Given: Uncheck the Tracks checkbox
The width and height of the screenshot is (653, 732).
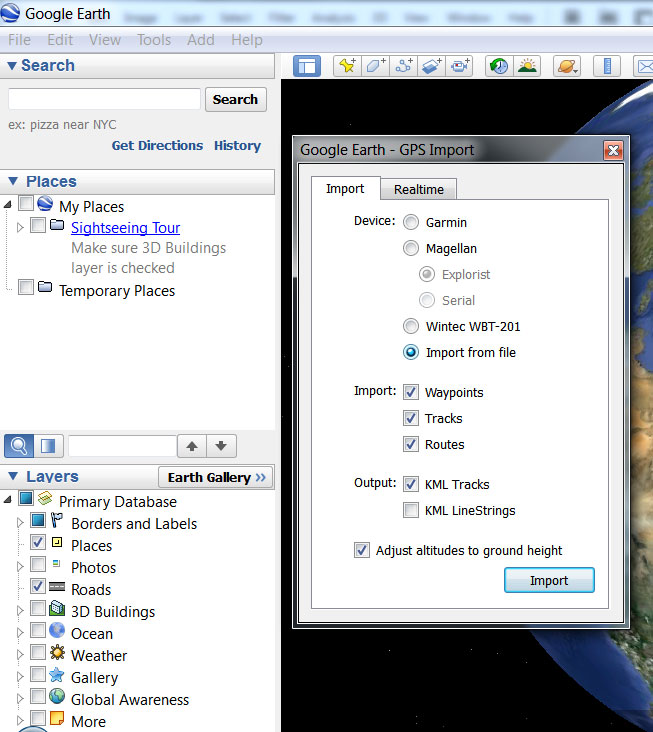Looking at the screenshot, I should point(411,418).
